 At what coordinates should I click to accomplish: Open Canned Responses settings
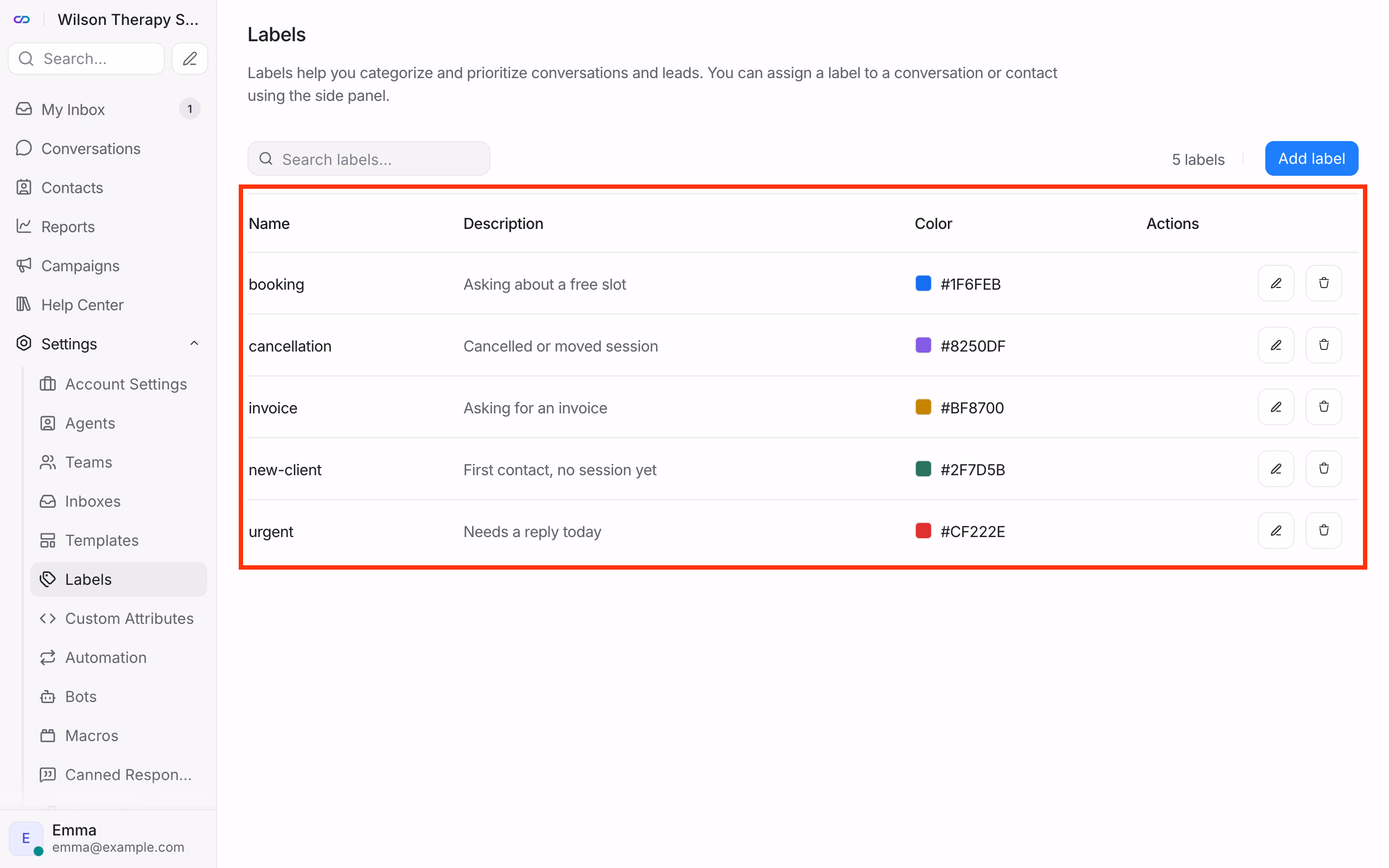(x=119, y=775)
